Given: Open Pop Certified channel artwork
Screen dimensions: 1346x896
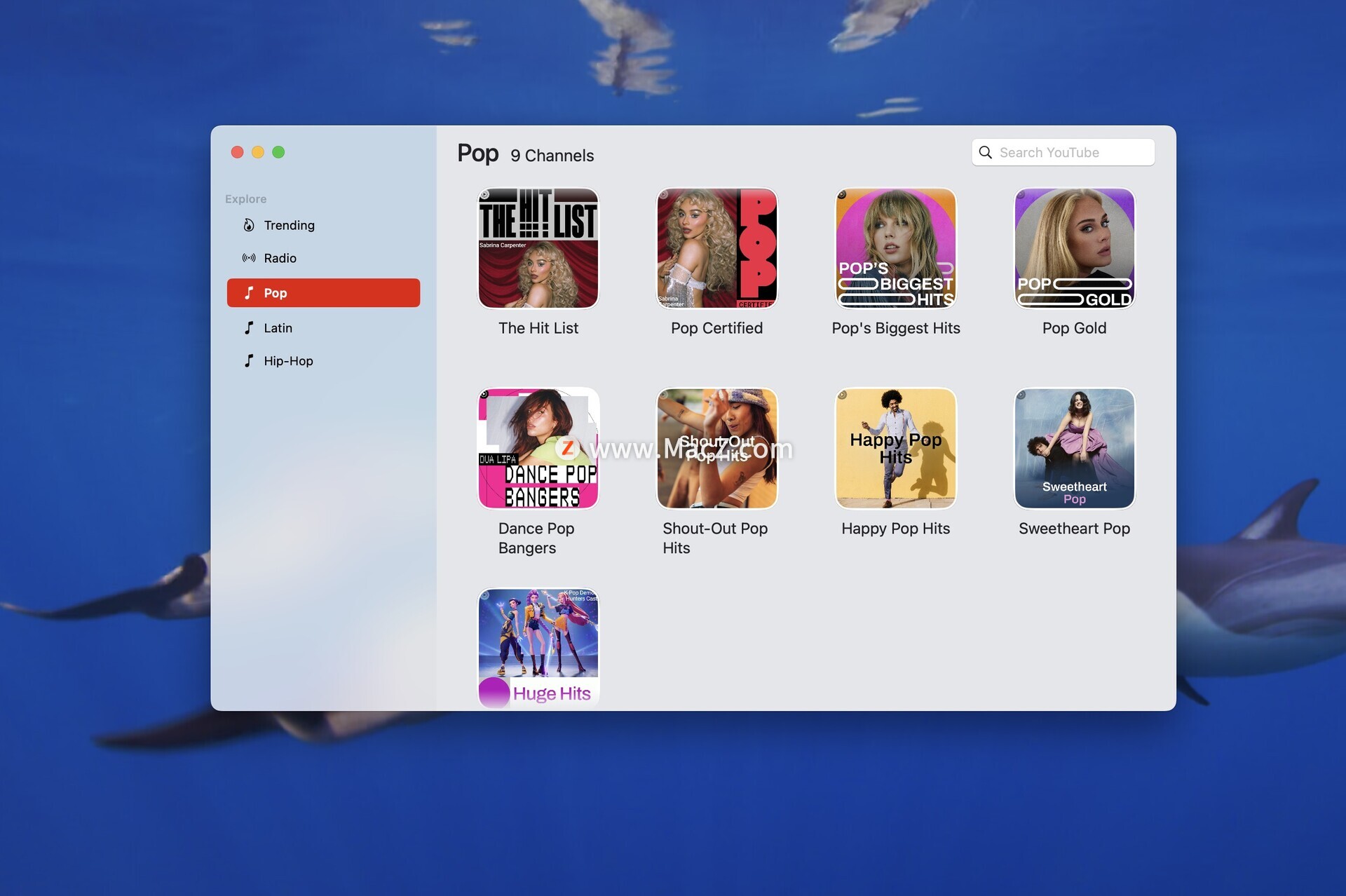Looking at the screenshot, I should (716, 248).
